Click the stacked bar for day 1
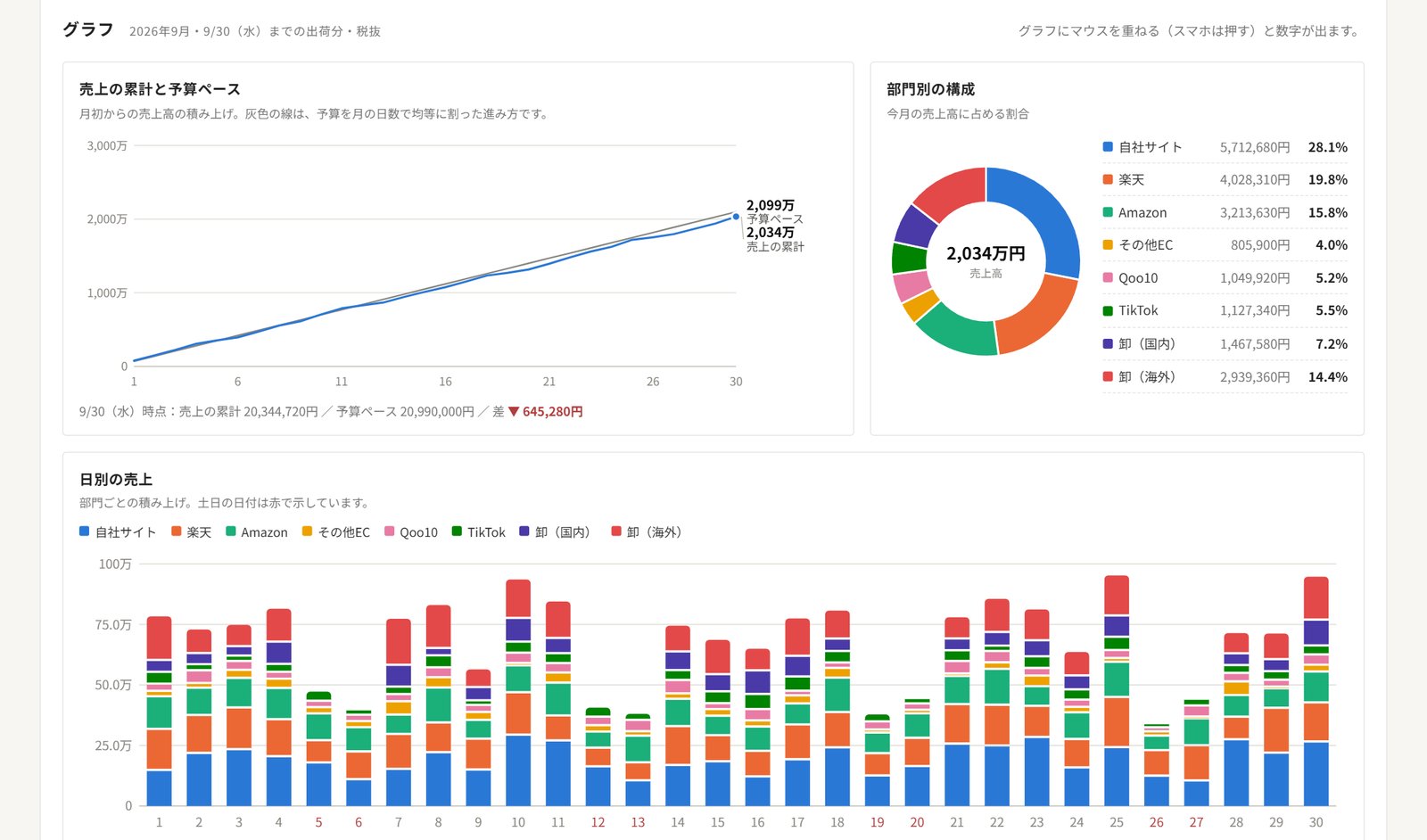The width and height of the screenshot is (1427, 840). tap(159, 712)
